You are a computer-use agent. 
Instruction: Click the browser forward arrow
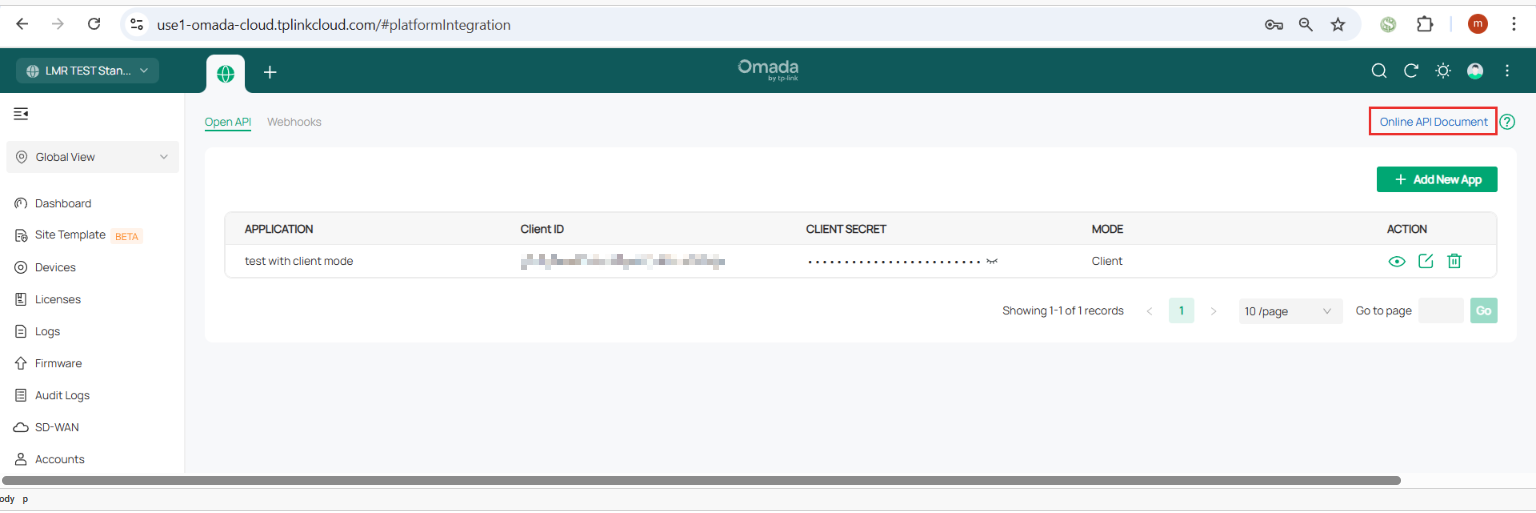coord(58,24)
